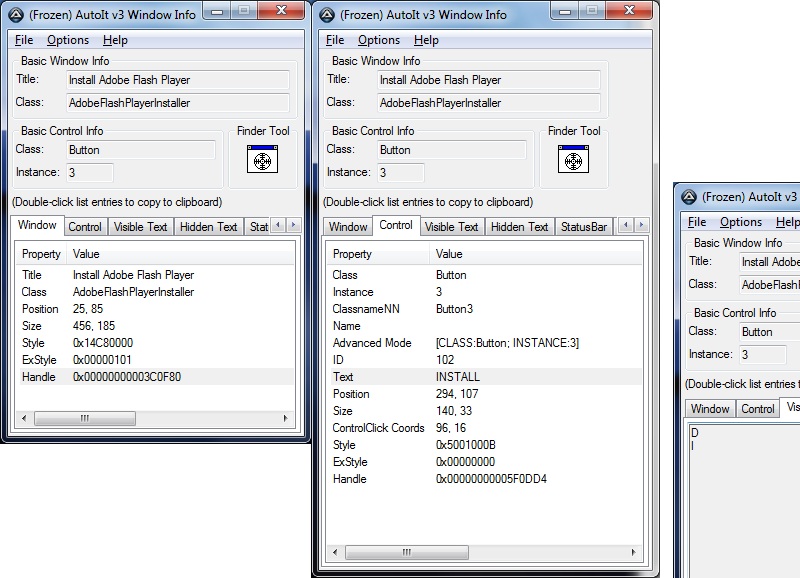Click the Value column header in middle window
800x578 pixels.
(x=536, y=254)
